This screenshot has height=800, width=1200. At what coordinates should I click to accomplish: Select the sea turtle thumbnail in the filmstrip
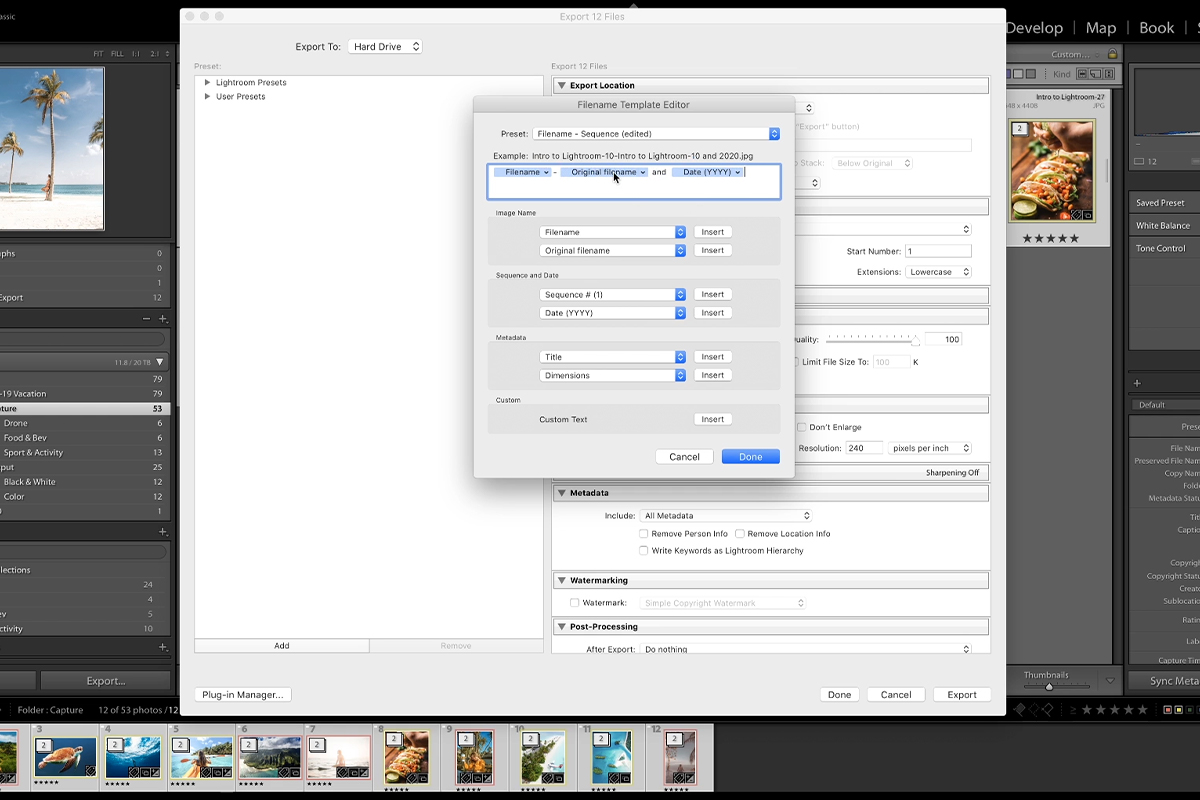click(65, 757)
